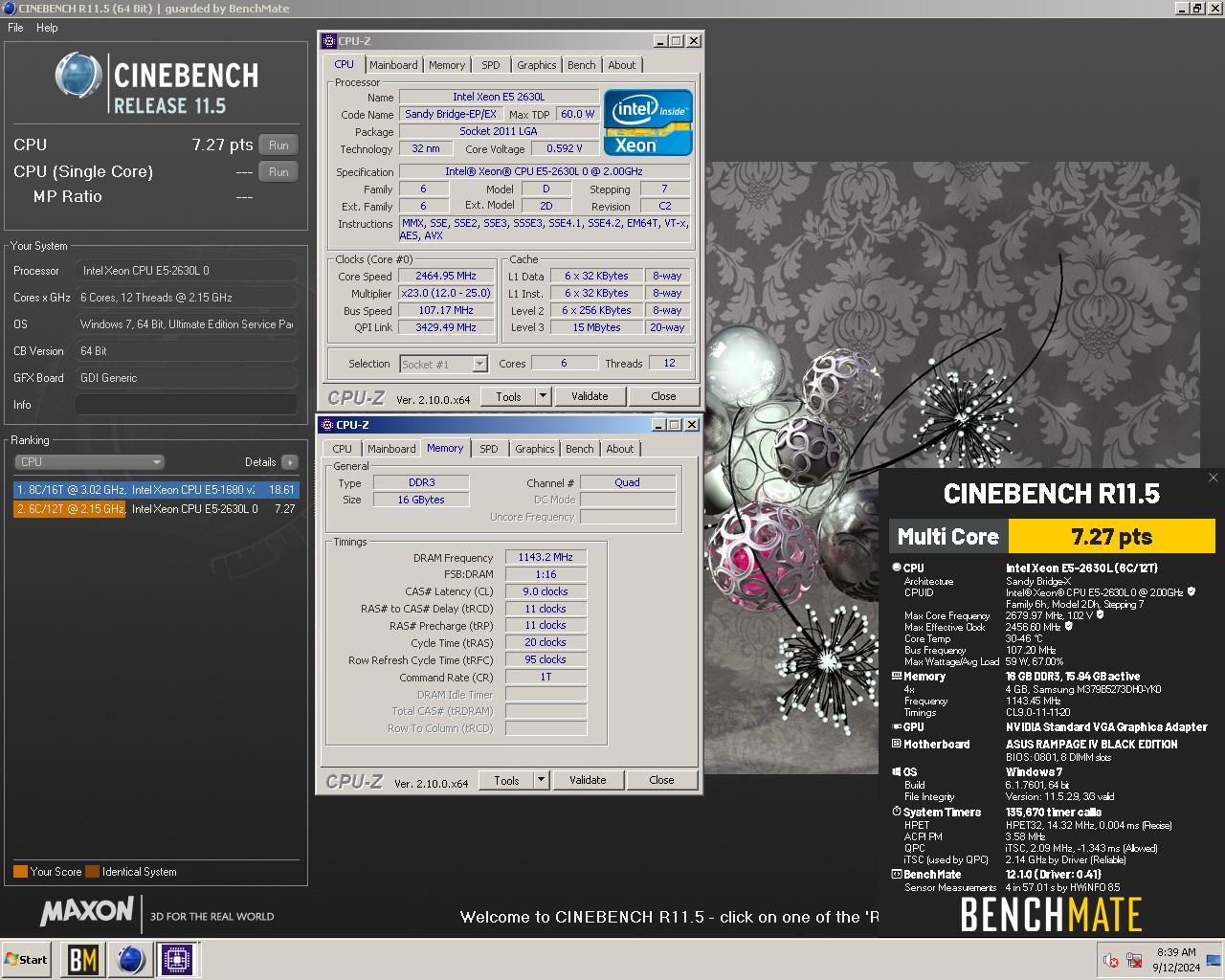This screenshot has height=980, width=1225.
Task: Open BenchMate from the taskbar
Action: point(82,959)
